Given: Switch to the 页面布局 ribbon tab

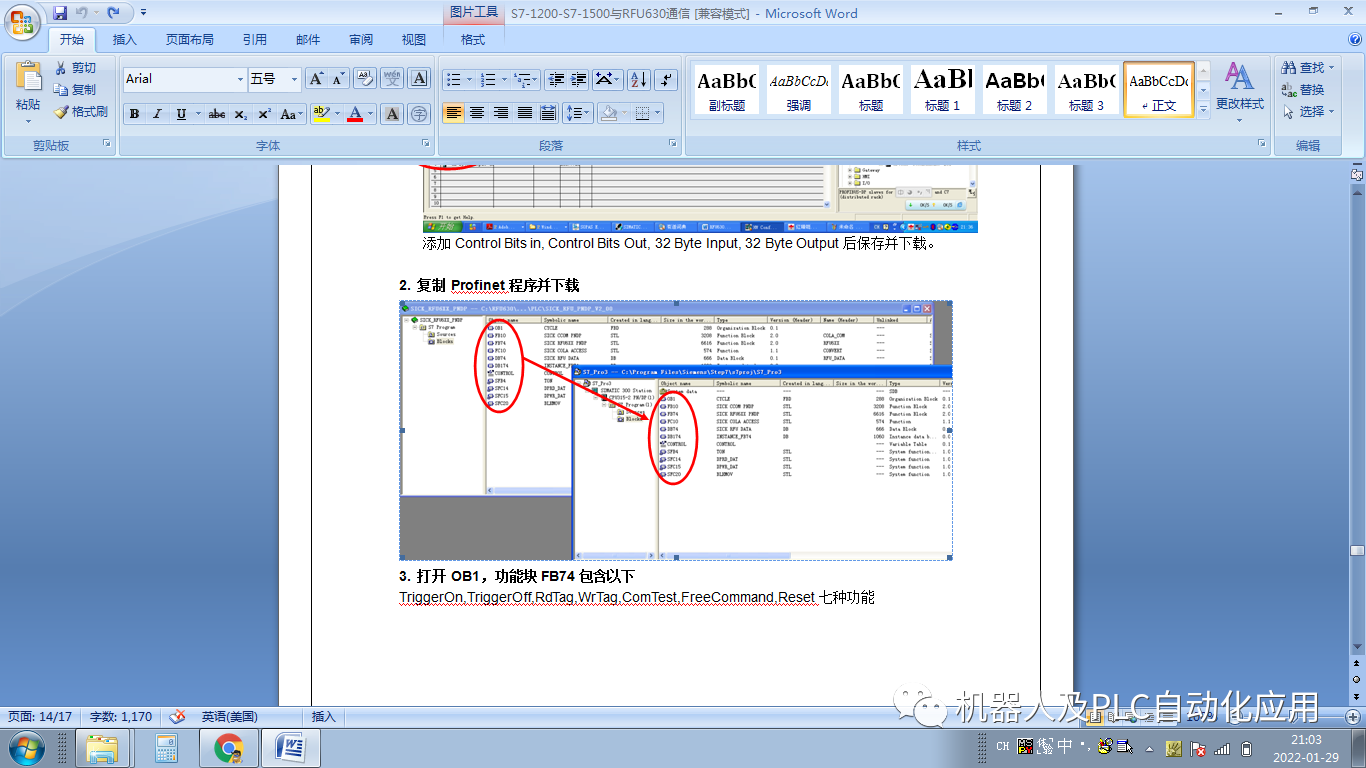Looking at the screenshot, I should (x=190, y=40).
